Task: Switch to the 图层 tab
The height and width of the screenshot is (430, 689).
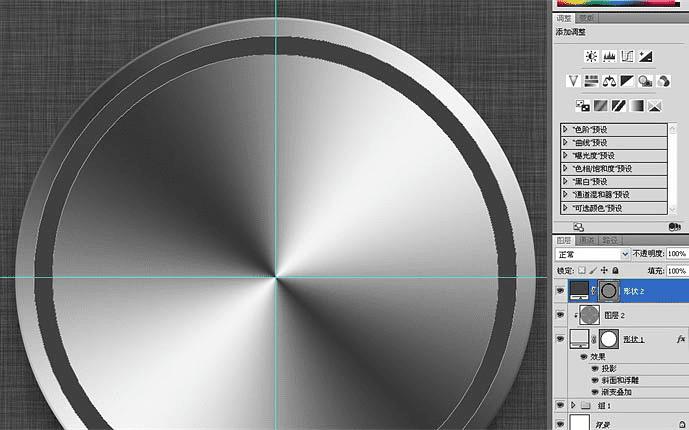Action: pyautogui.click(x=564, y=240)
